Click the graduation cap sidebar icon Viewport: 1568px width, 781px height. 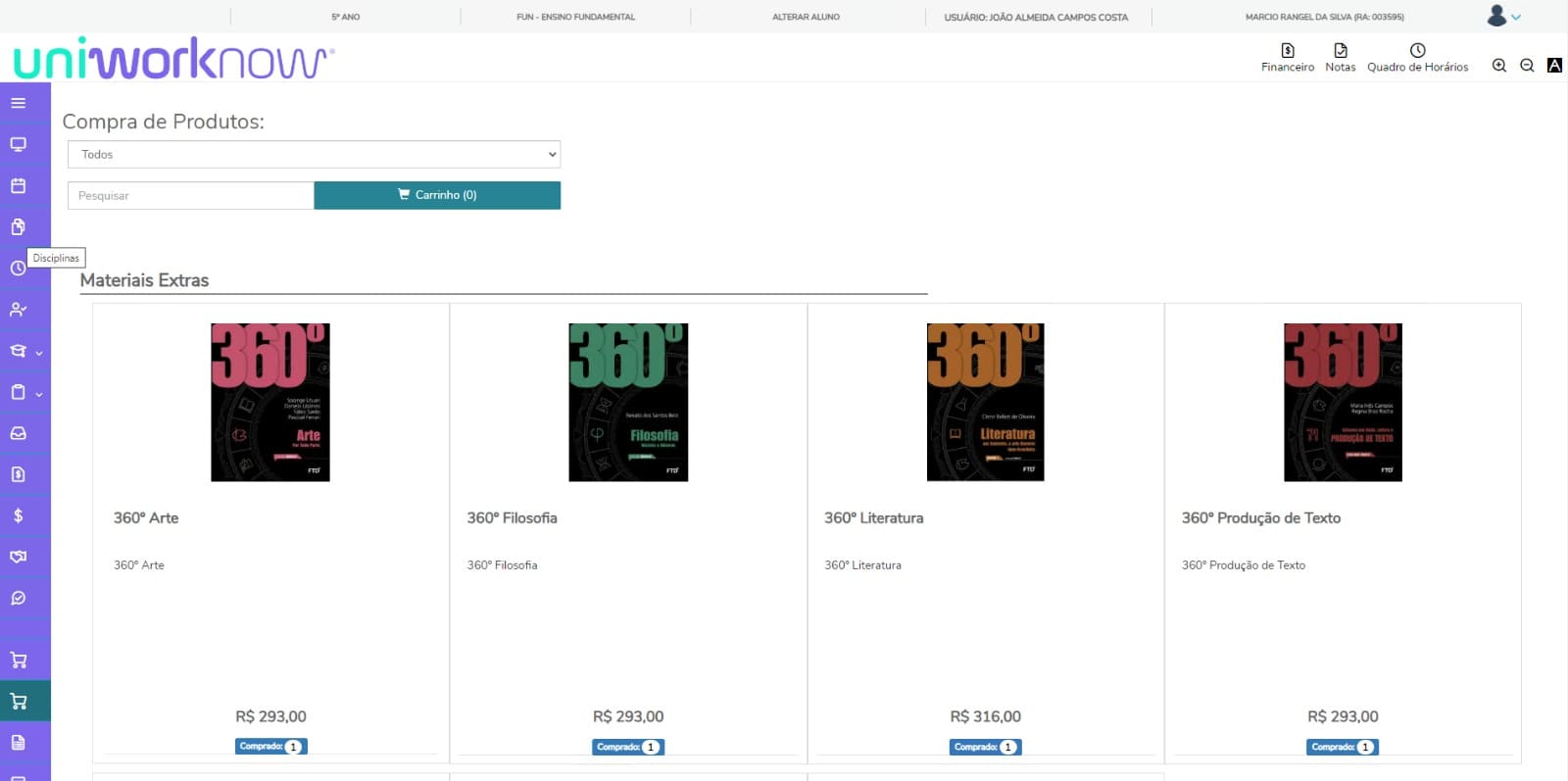(18, 351)
